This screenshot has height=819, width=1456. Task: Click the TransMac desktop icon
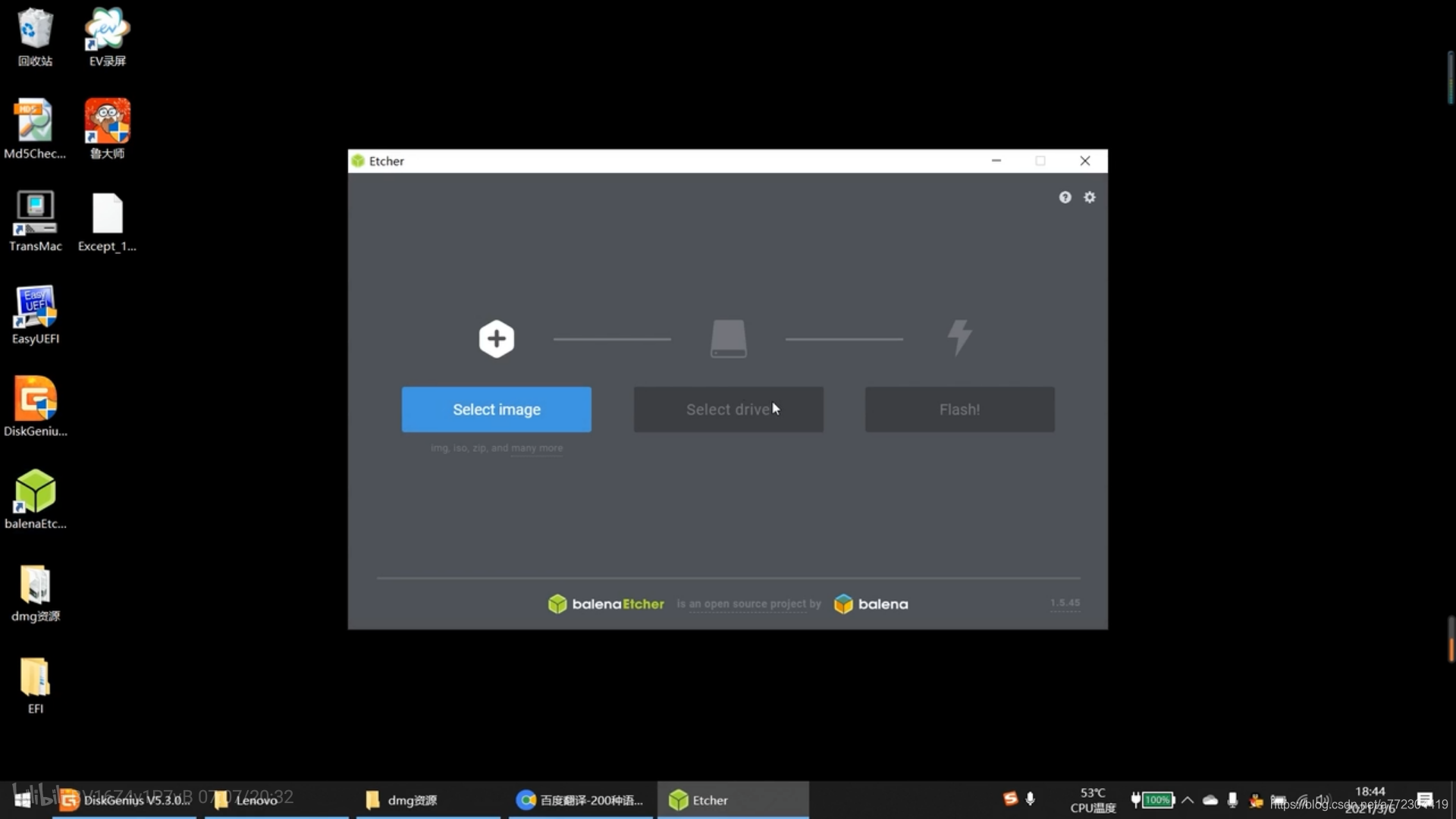[x=35, y=221]
